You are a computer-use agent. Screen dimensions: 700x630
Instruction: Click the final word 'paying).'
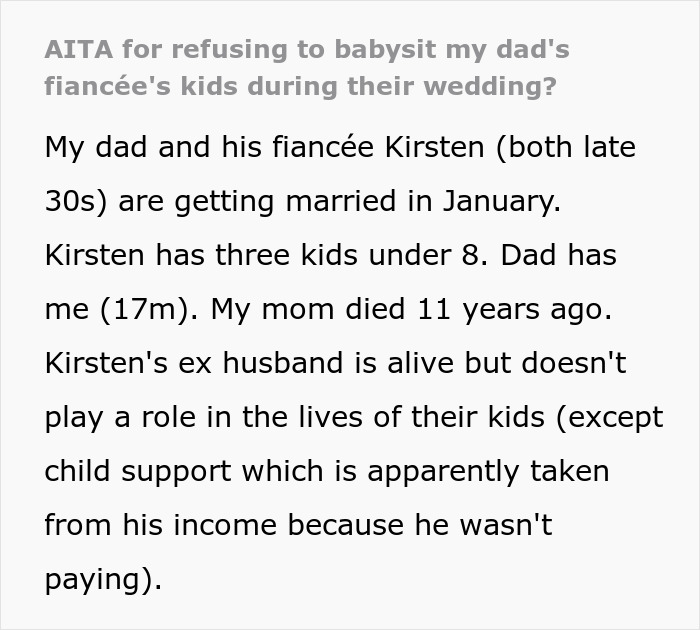pyautogui.click(x=102, y=580)
